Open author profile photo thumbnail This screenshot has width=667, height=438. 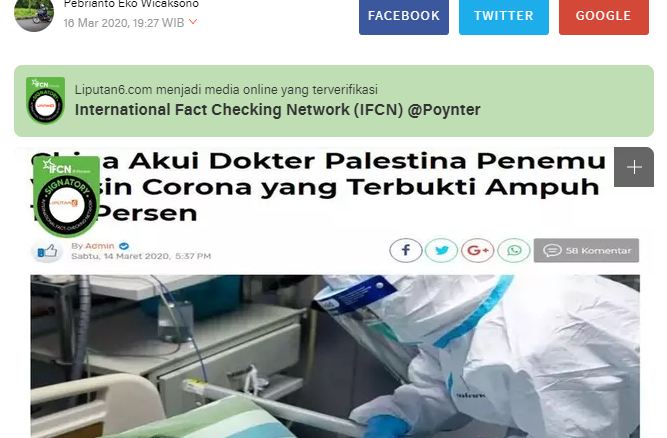[x=34, y=15]
